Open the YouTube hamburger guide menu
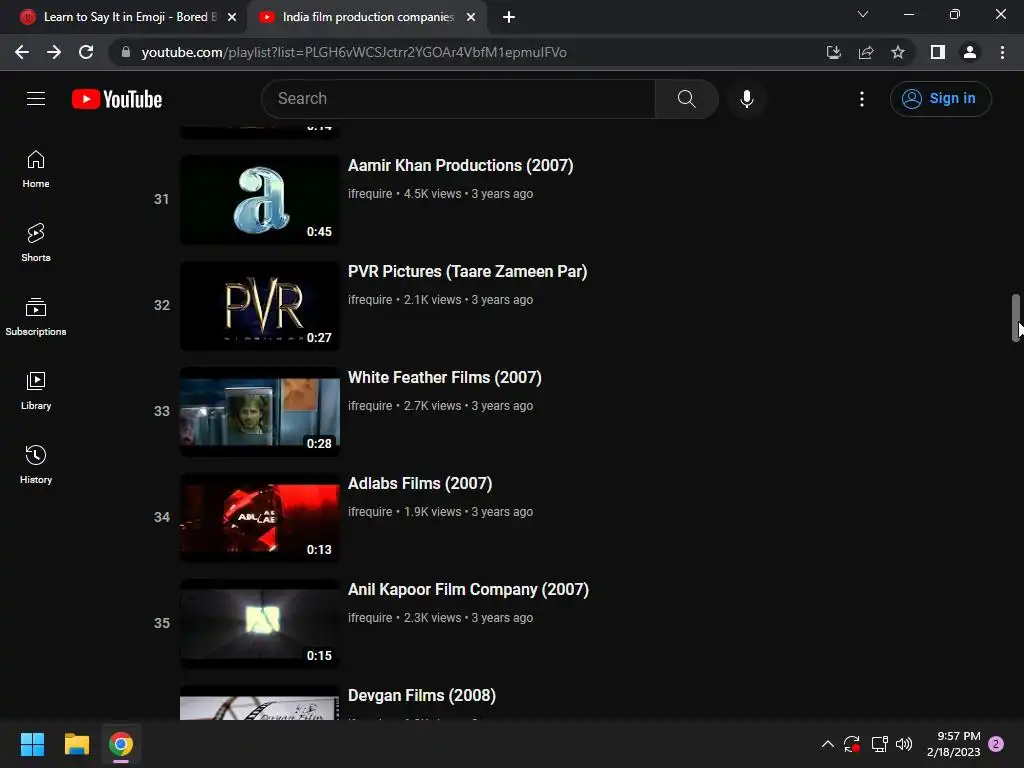Image resolution: width=1024 pixels, height=768 pixels. coord(36,99)
